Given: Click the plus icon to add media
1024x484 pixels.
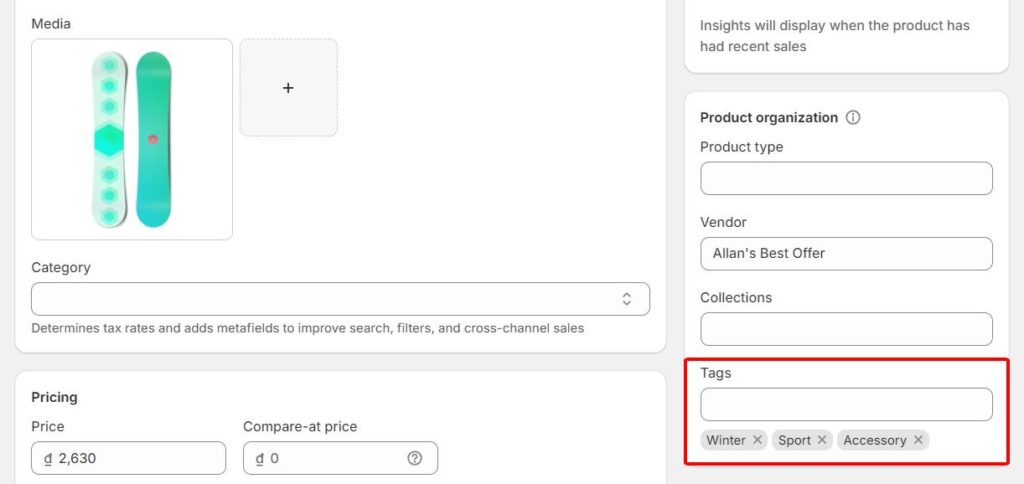Looking at the screenshot, I should point(288,88).
